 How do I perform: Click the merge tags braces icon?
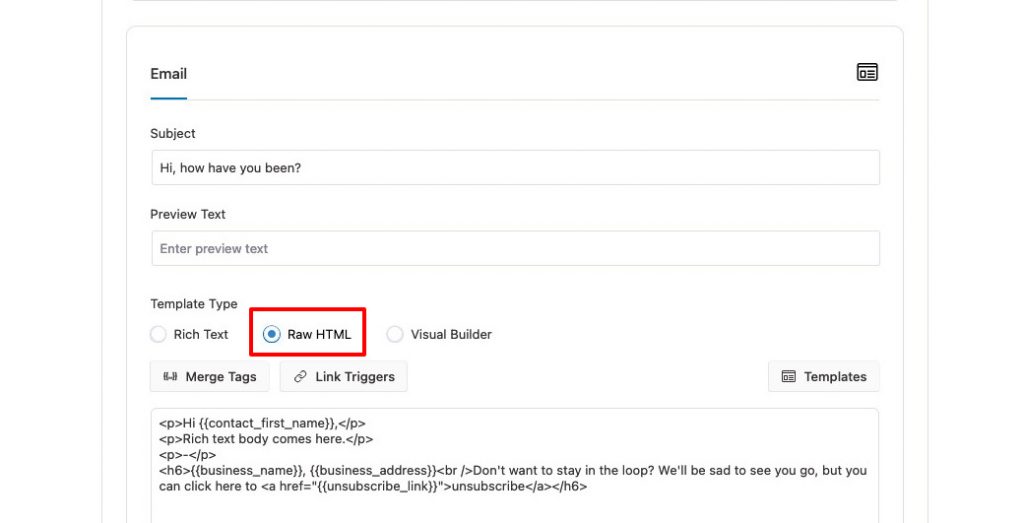click(x=170, y=377)
